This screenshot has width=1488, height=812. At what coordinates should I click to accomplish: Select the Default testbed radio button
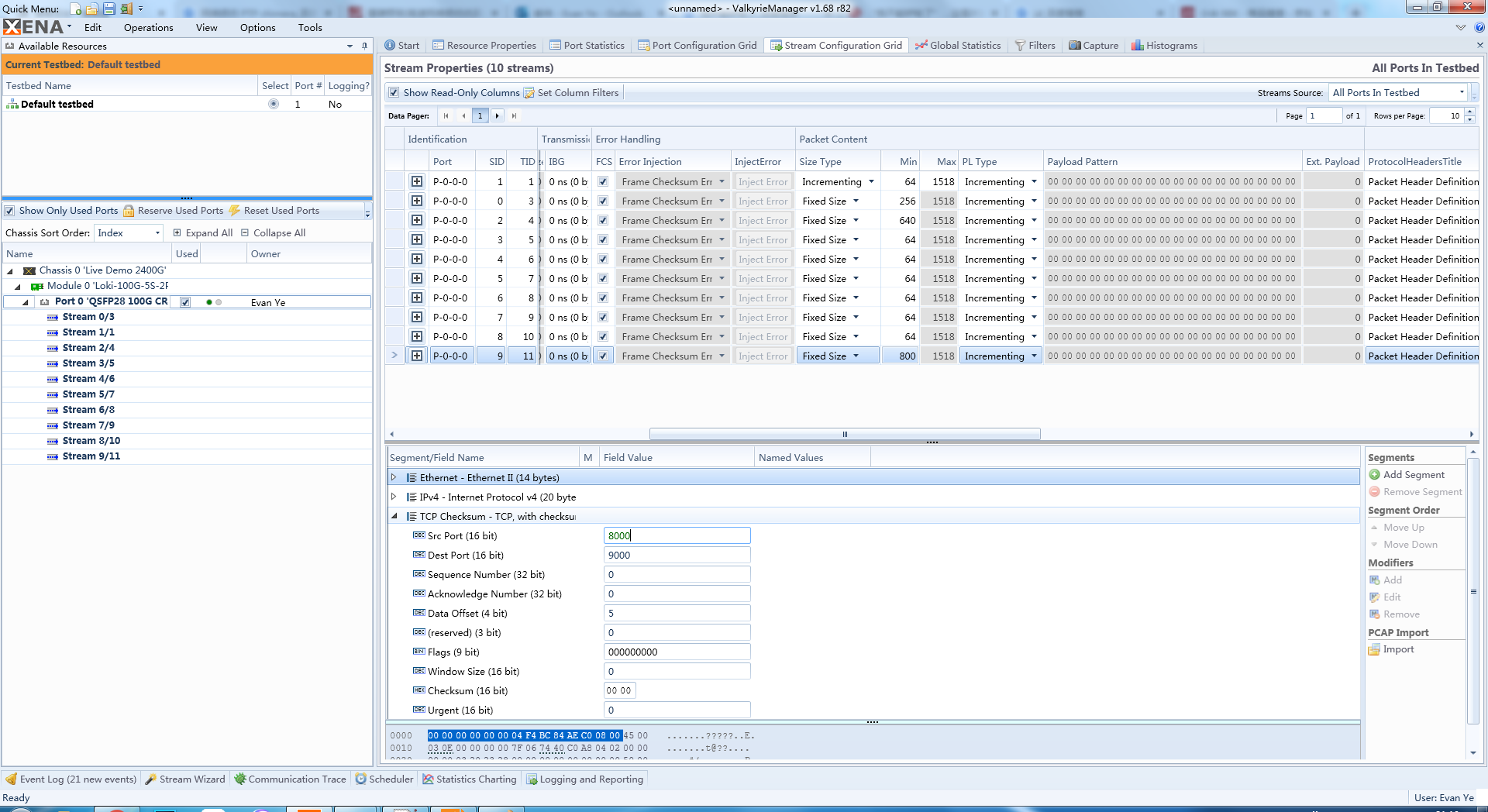pyautogui.click(x=274, y=104)
